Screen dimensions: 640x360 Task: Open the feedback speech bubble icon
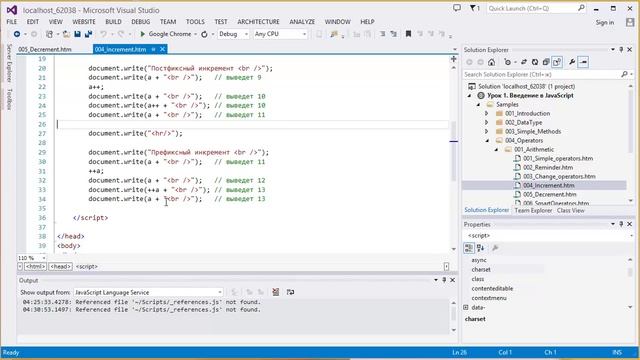pos(457,8)
